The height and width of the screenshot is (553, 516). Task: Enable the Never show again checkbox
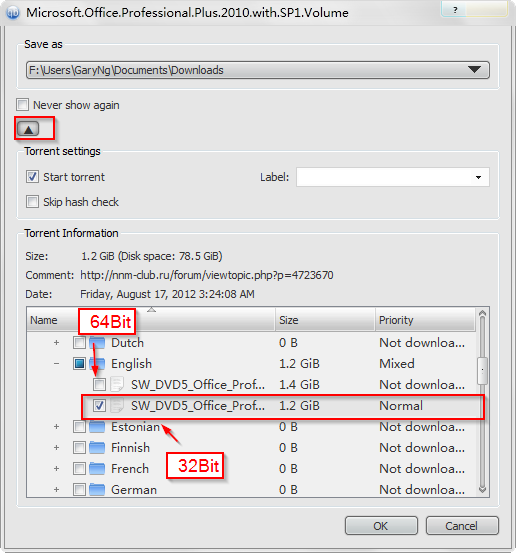(x=23, y=105)
